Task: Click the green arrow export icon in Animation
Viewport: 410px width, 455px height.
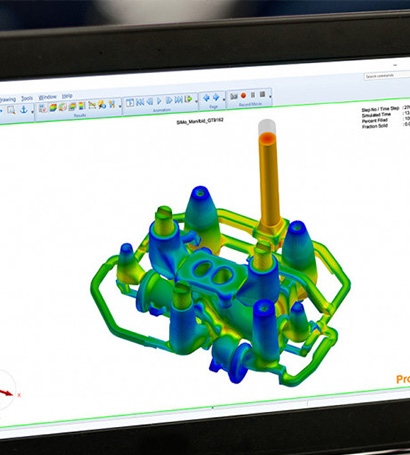Action: coord(188,99)
